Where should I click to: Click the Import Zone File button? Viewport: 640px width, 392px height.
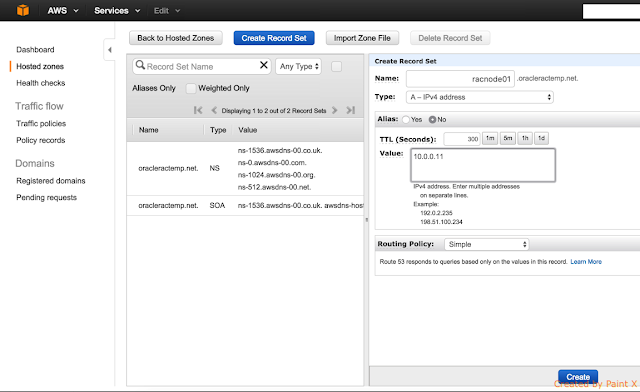[362, 38]
